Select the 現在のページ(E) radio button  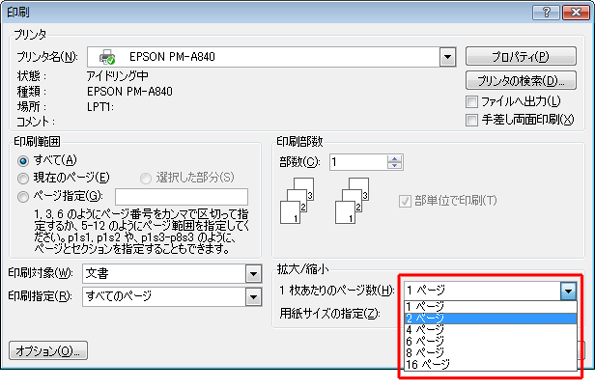coord(23,178)
